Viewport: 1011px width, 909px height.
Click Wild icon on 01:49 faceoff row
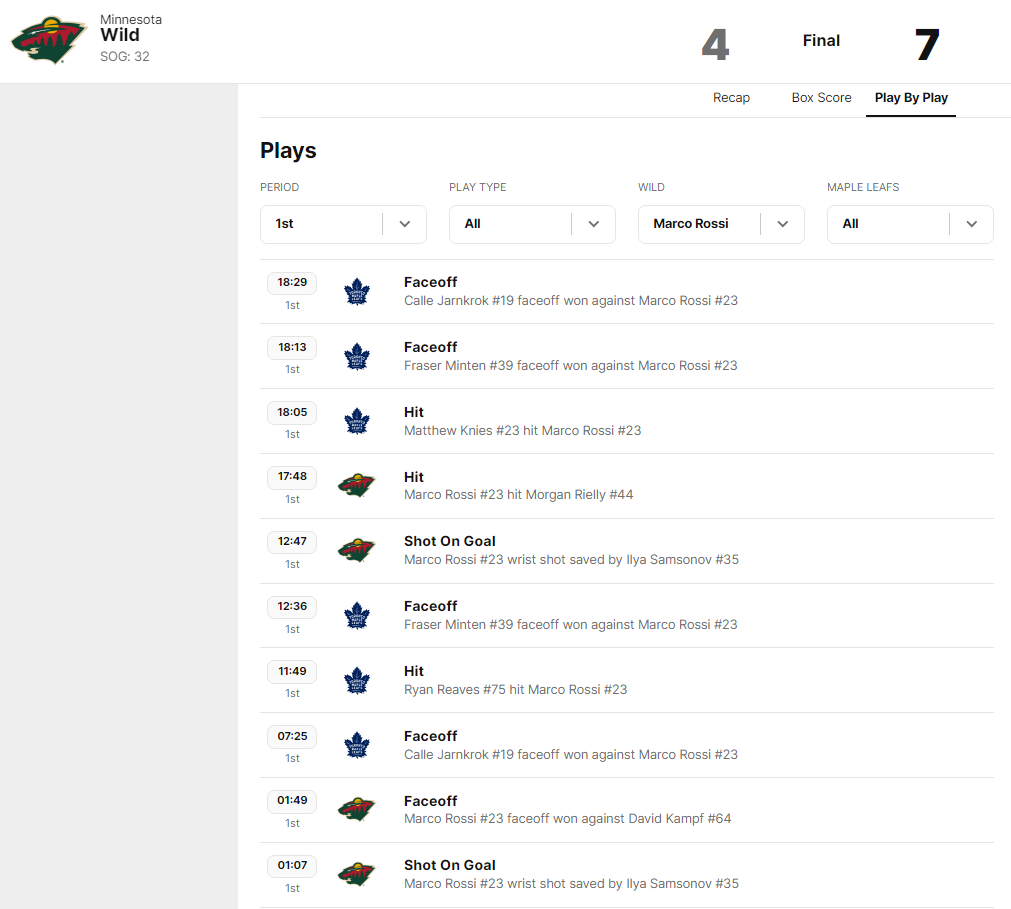[357, 810]
